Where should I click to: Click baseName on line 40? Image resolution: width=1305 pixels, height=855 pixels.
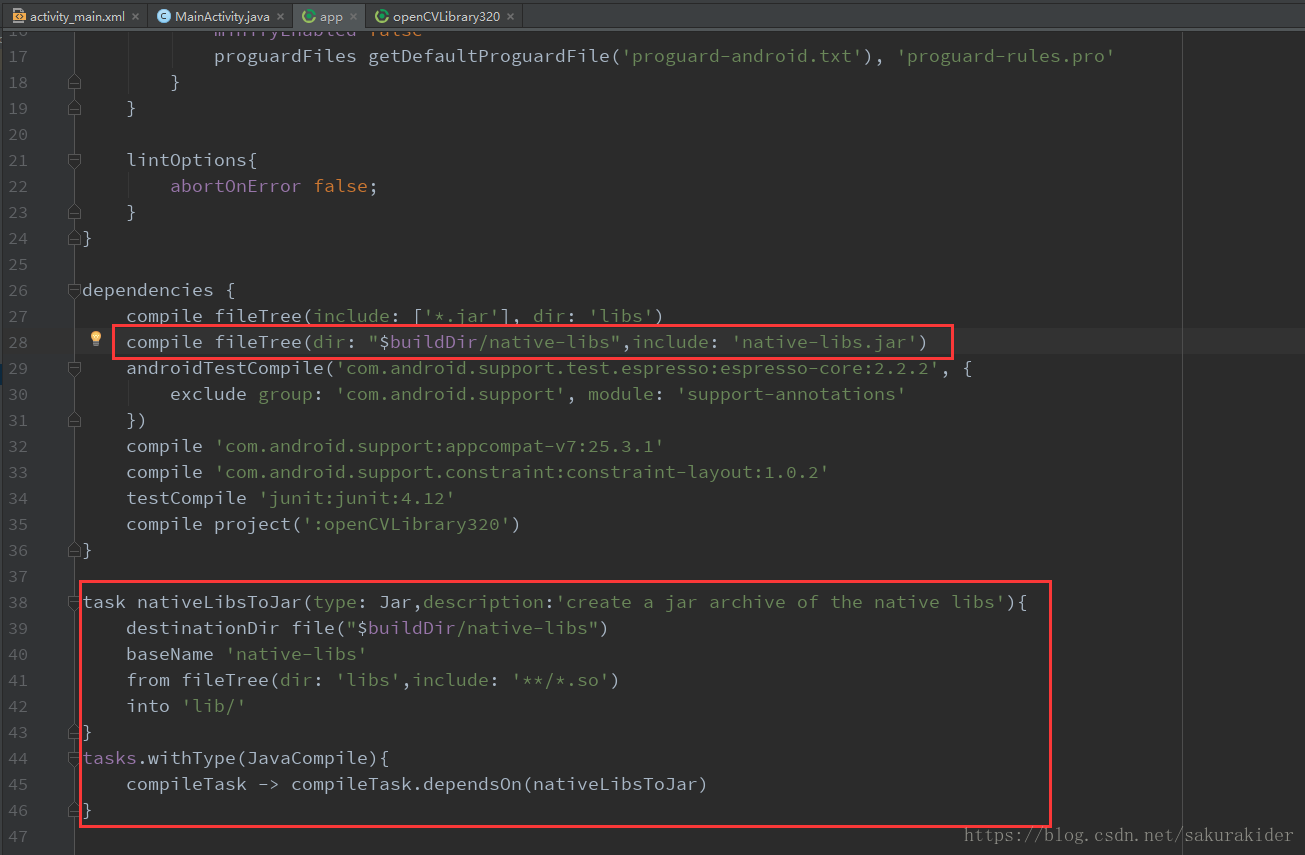[170, 654]
